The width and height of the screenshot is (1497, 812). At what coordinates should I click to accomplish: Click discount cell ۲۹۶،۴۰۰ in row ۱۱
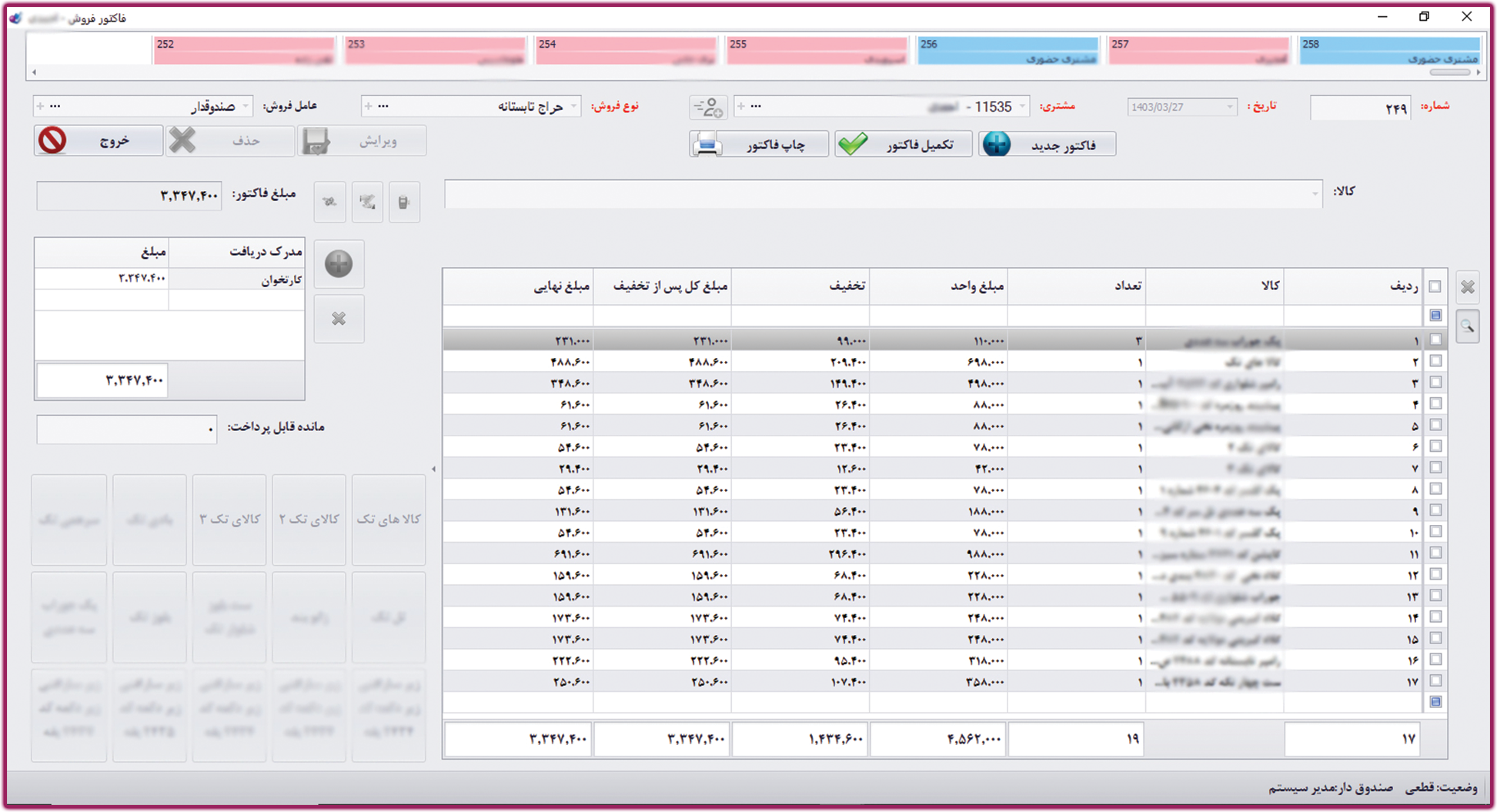pyautogui.click(x=800, y=553)
